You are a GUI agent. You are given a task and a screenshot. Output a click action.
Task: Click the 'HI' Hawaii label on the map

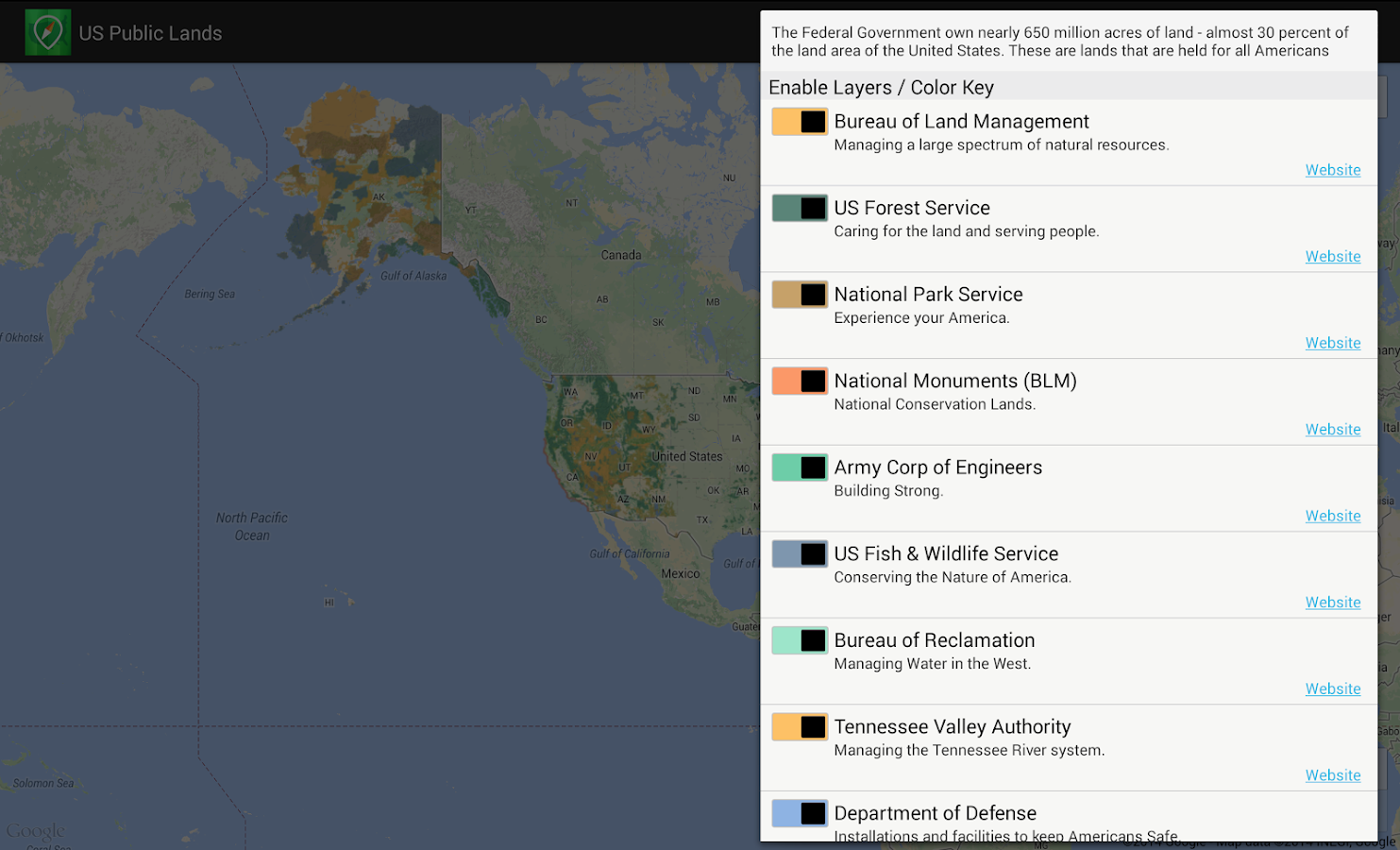[x=329, y=603]
